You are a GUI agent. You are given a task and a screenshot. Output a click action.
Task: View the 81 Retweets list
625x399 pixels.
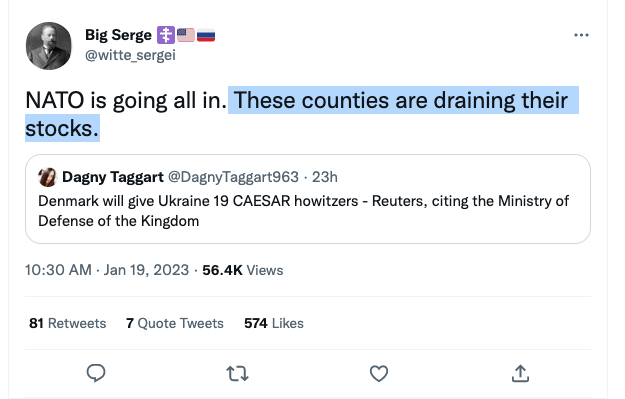coord(68,323)
